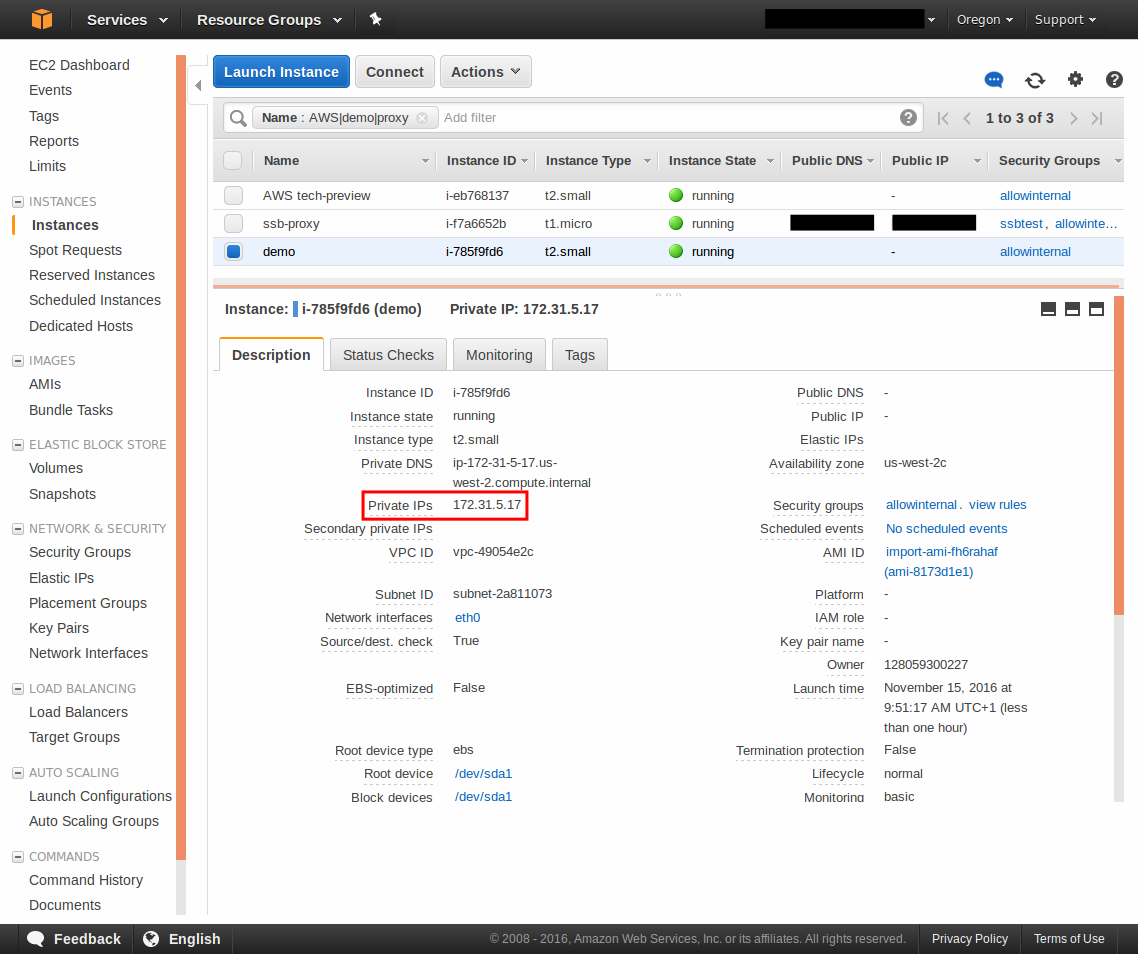Image resolution: width=1138 pixels, height=954 pixels.
Task: Click the pin shortcut icon in top bar
Action: (x=375, y=19)
